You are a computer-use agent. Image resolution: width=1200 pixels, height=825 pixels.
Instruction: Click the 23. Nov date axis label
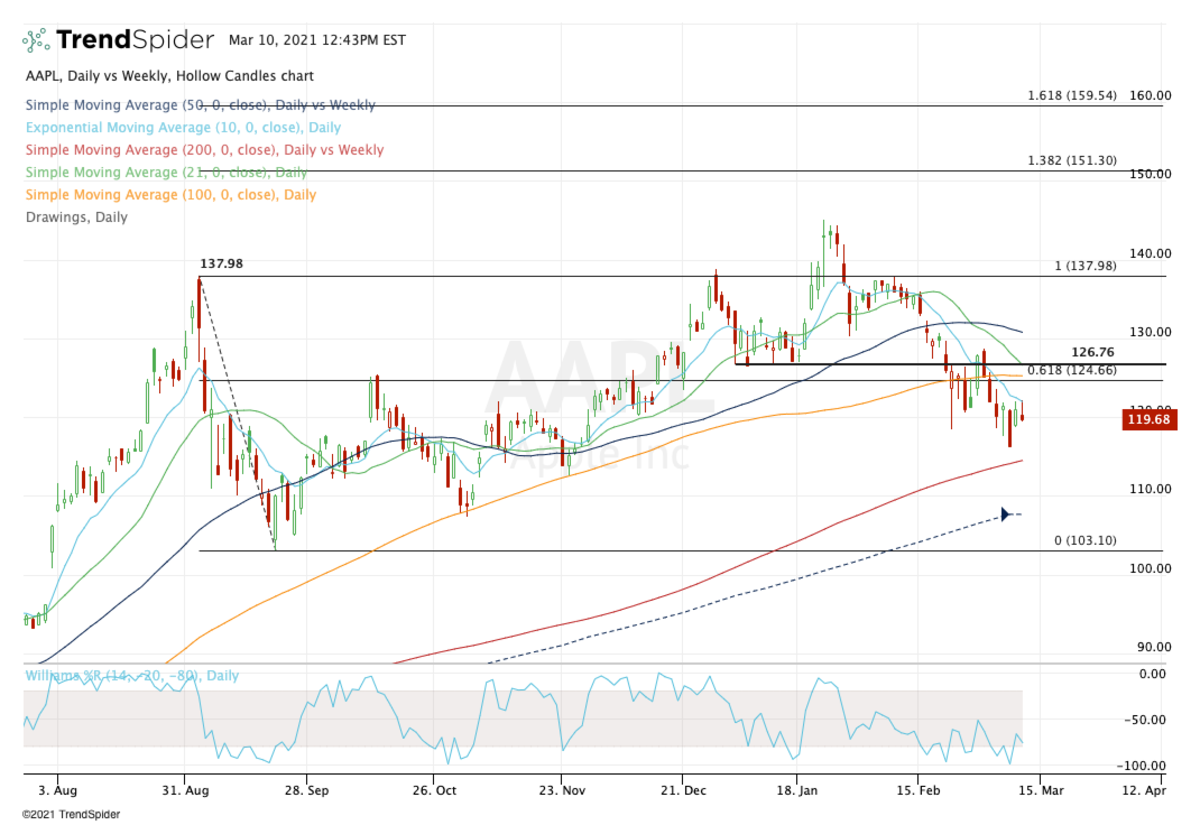click(x=561, y=788)
